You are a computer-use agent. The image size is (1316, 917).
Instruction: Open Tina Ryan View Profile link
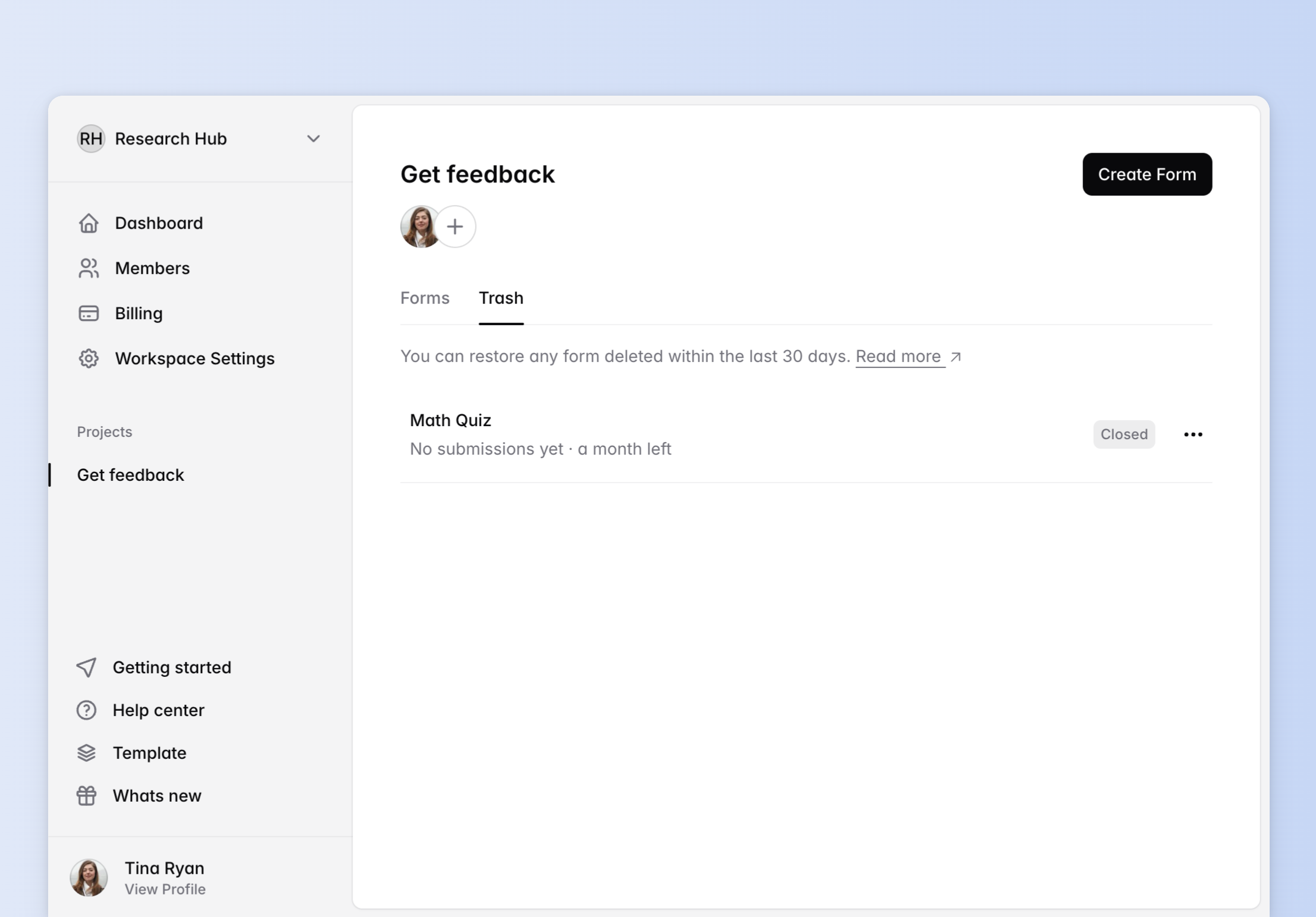pyautogui.click(x=165, y=889)
